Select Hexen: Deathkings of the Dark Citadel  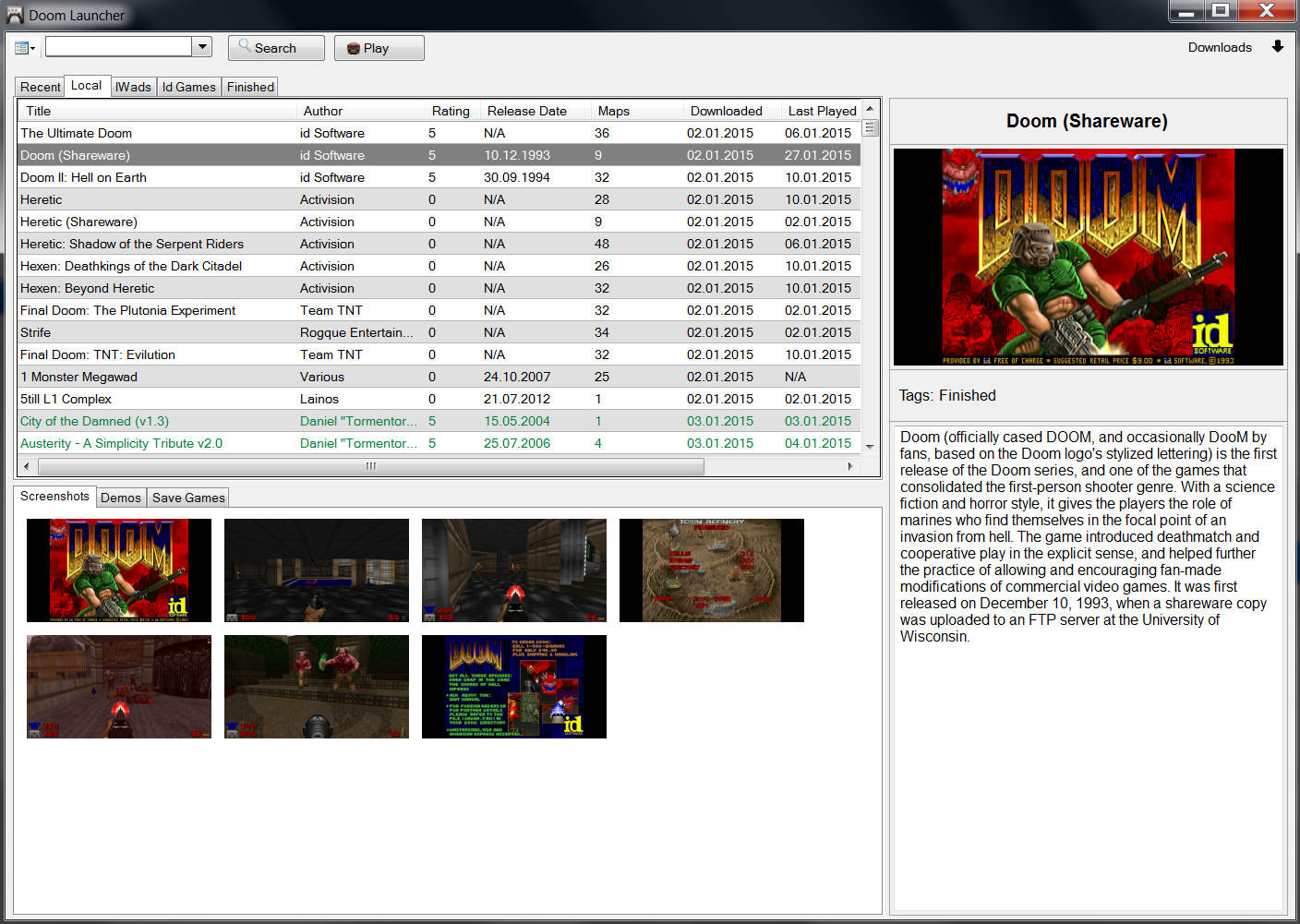point(439,266)
